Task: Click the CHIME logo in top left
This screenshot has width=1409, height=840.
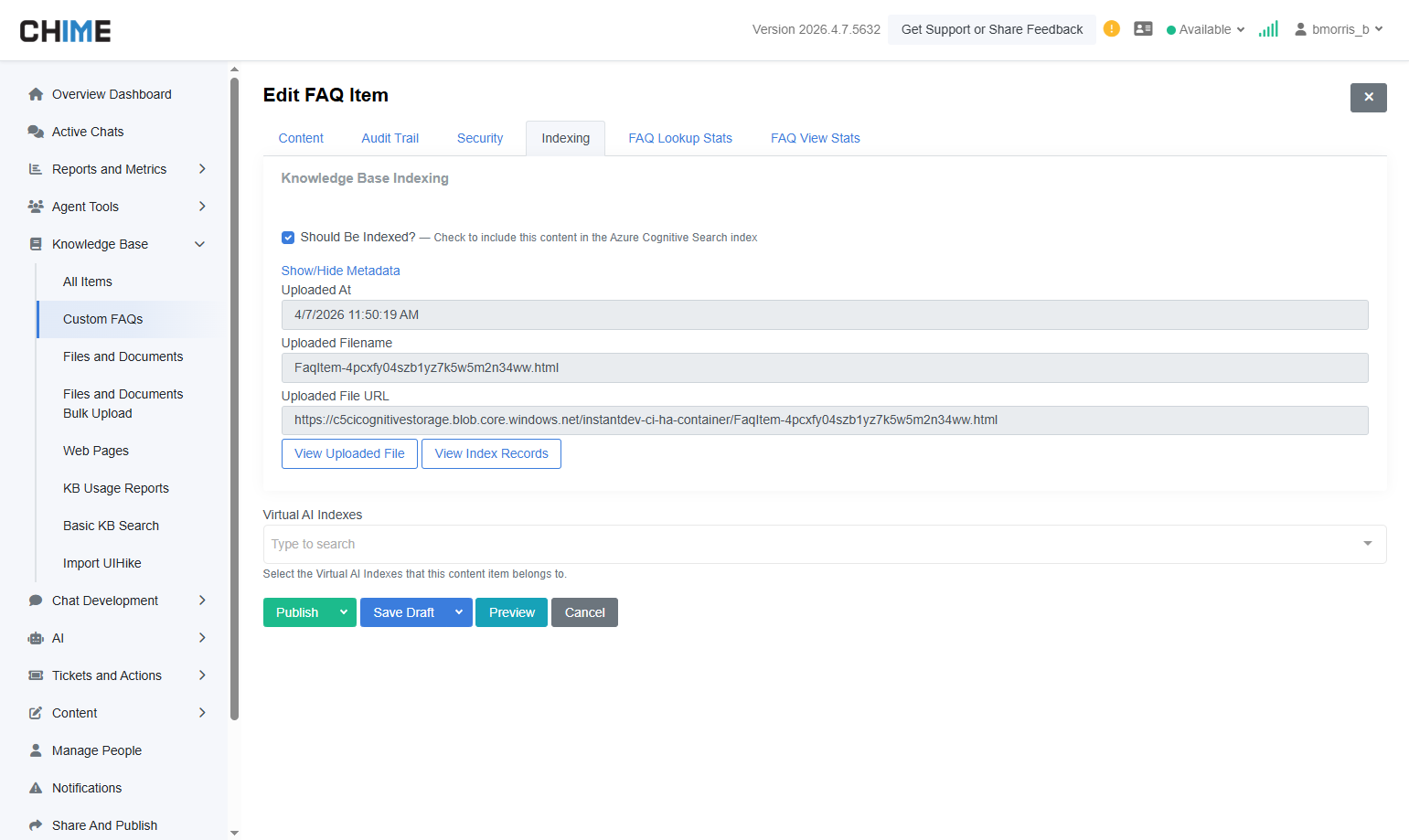Action: [x=65, y=29]
